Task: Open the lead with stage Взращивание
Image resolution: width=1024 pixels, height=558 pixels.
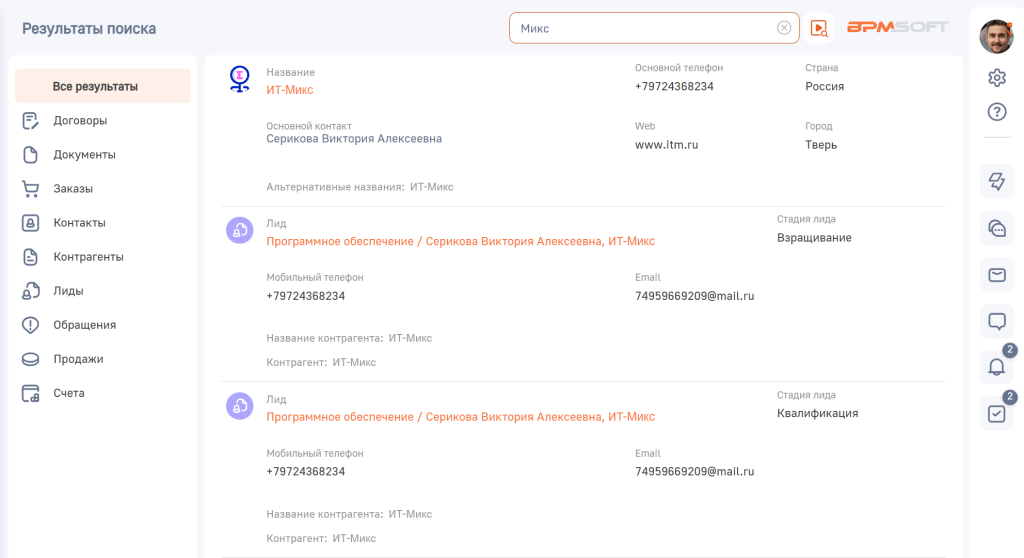Action: coord(460,241)
